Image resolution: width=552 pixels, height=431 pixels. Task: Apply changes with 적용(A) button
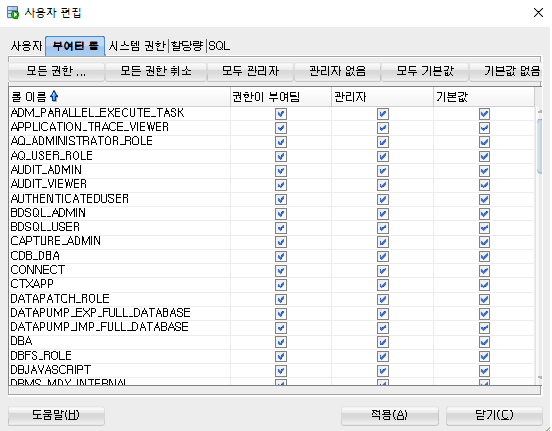point(390,415)
